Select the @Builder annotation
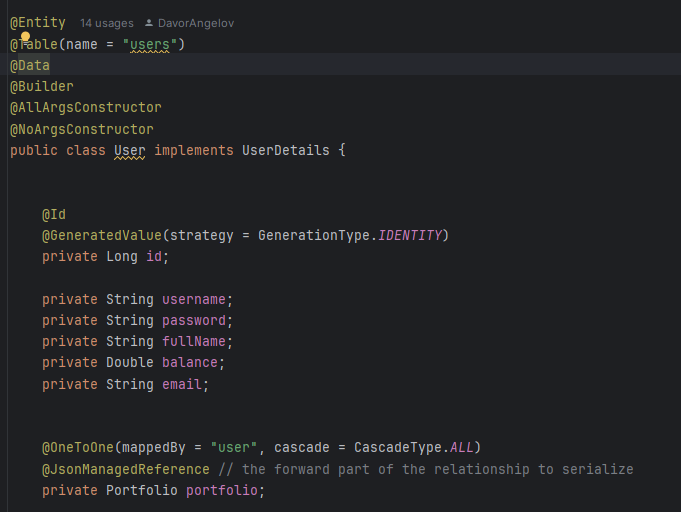 pos(42,86)
